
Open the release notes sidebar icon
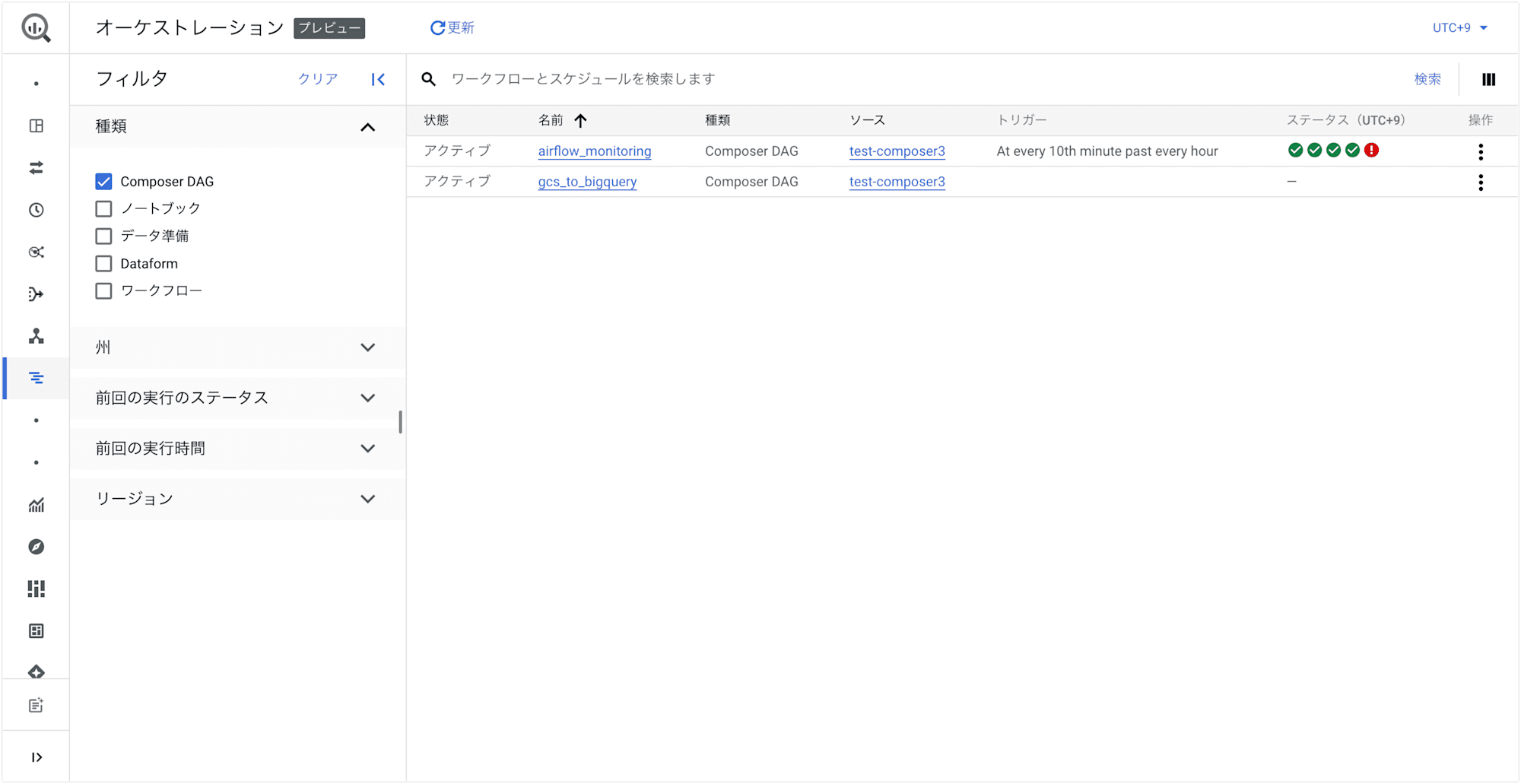[36, 706]
